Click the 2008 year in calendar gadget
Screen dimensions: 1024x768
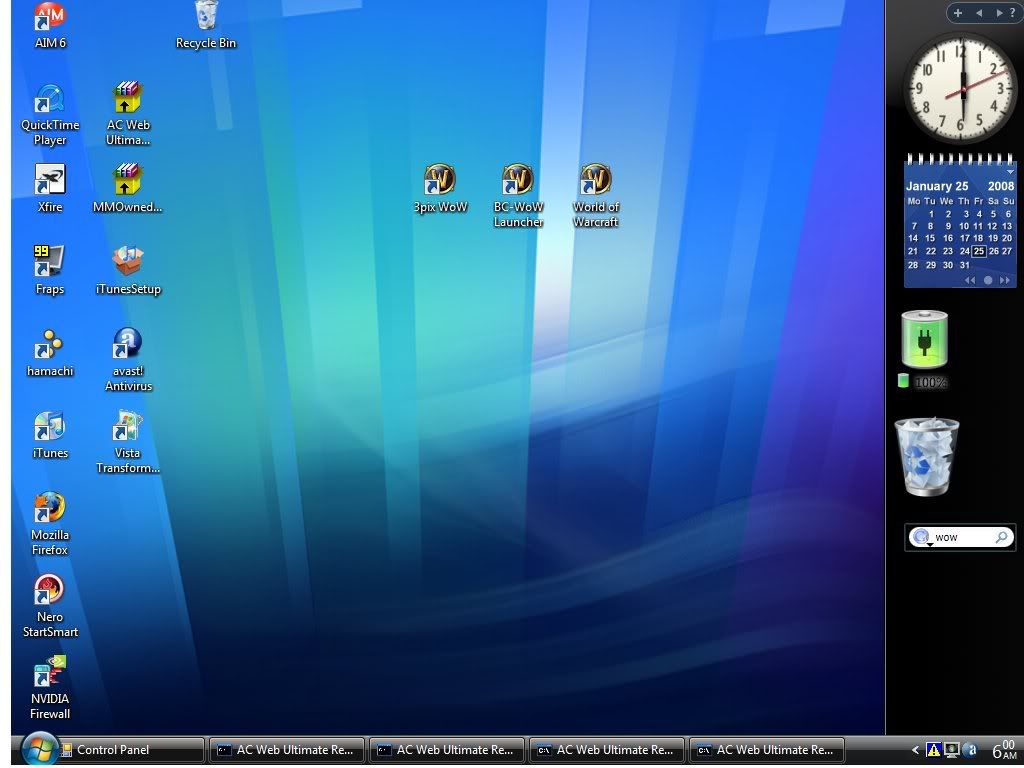[x=1001, y=186]
